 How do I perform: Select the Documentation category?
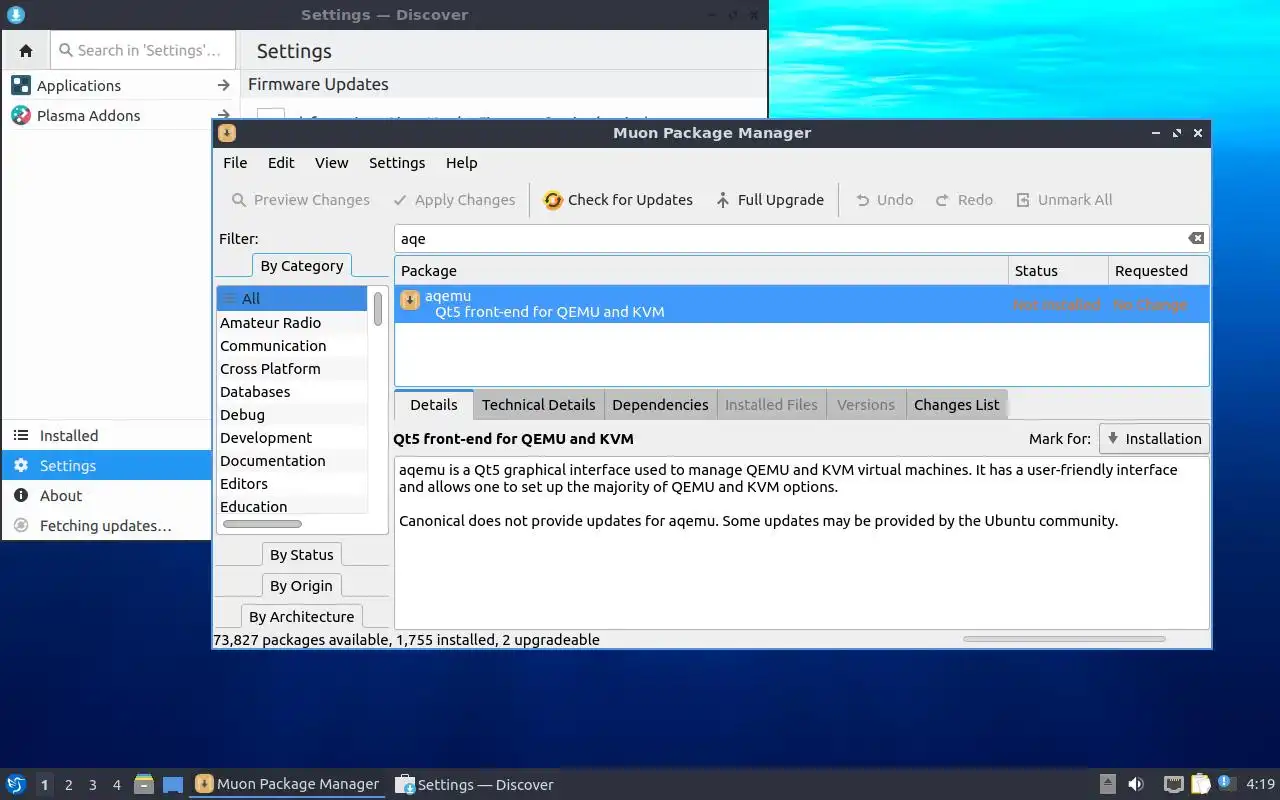[x=292, y=461]
